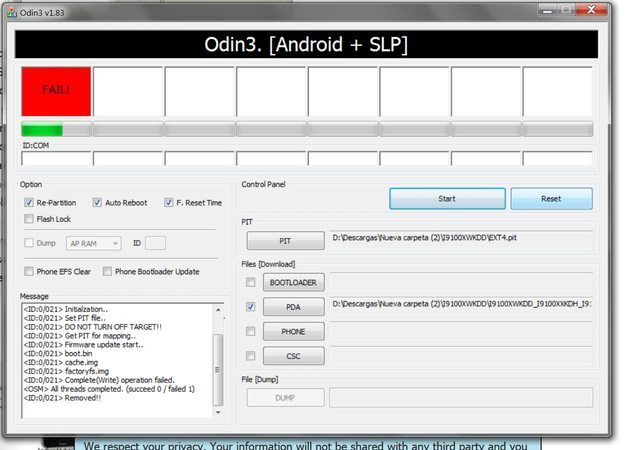Click the CSC file path field
Screen dimensions: 640x450
(x=461, y=355)
